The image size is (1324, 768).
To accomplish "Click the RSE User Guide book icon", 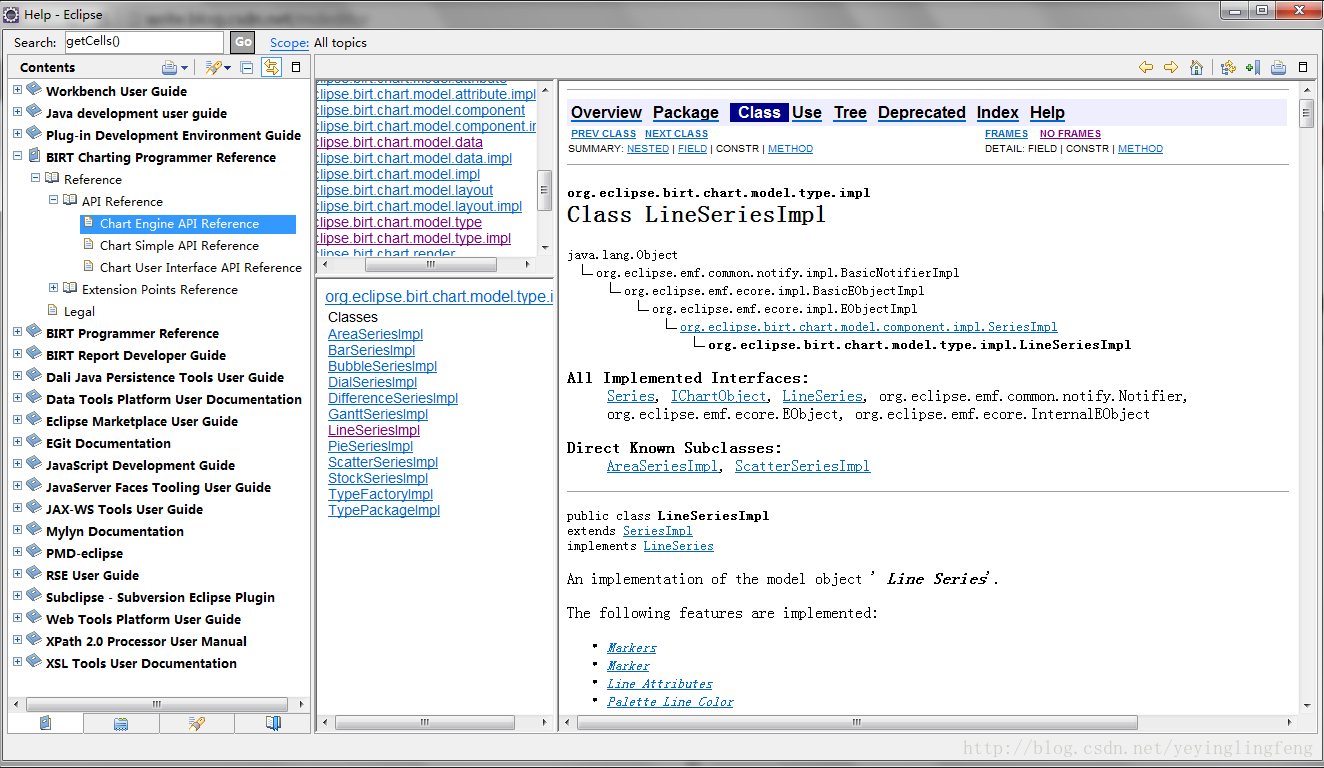I will pyautogui.click(x=34, y=574).
